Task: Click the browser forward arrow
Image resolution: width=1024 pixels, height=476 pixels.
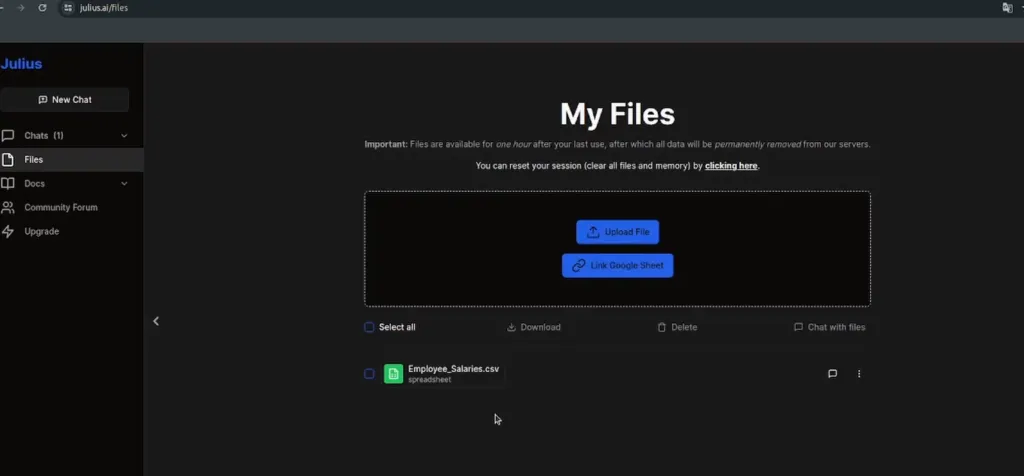Action: coord(20,8)
